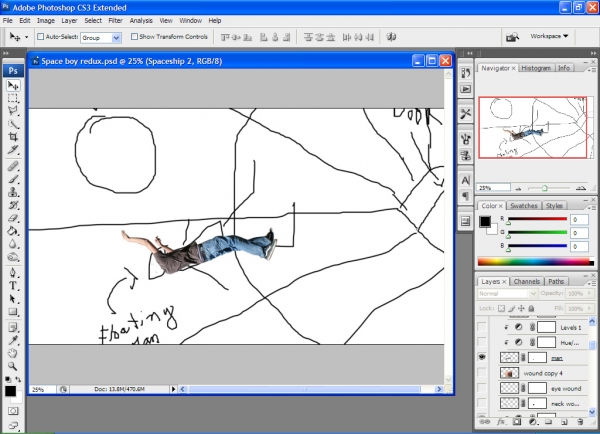Select the Polygonal Lasso tool
The width and height of the screenshot is (600, 434).
(13, 111)
